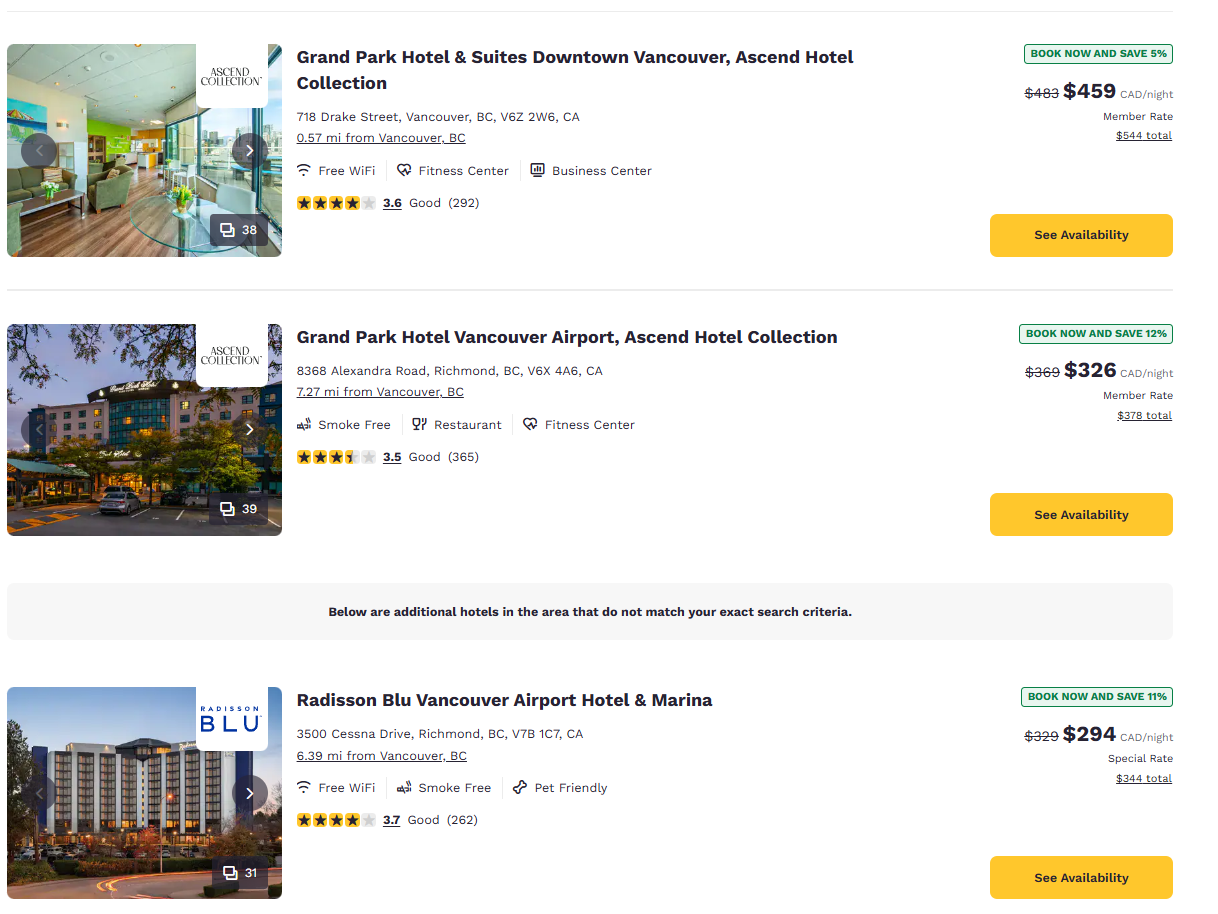Show previous photo of Radisson Blu hotel
Screen dimensions: 1218x914
(39, 794)
